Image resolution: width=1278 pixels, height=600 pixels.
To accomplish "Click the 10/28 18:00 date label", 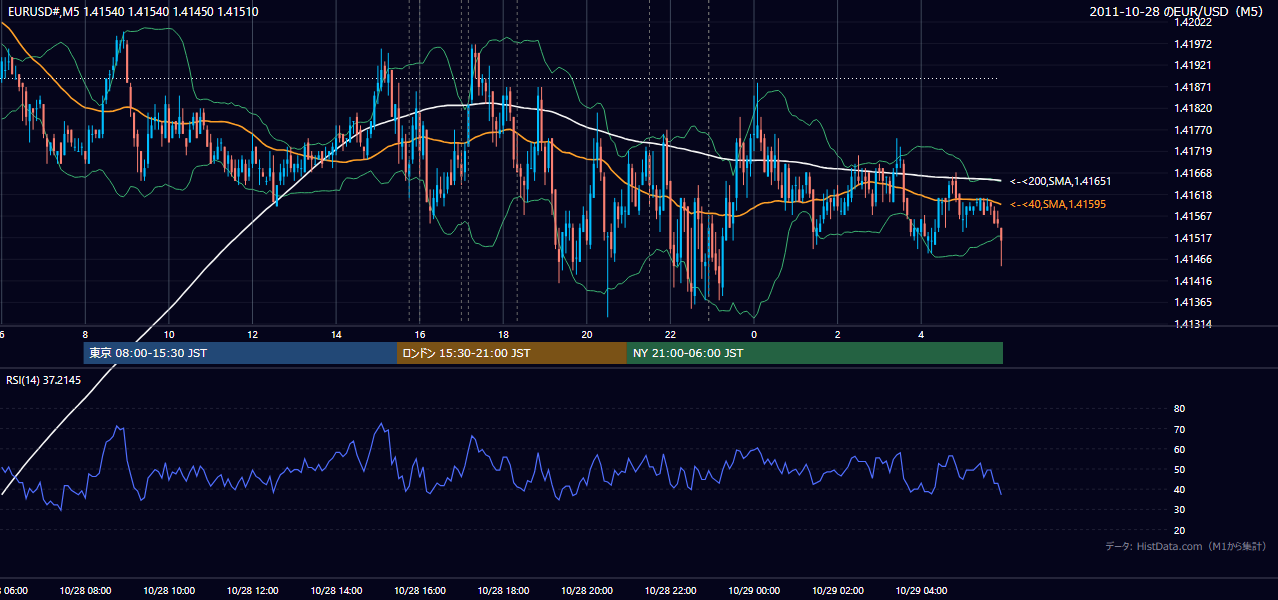I will coord(503,590).
